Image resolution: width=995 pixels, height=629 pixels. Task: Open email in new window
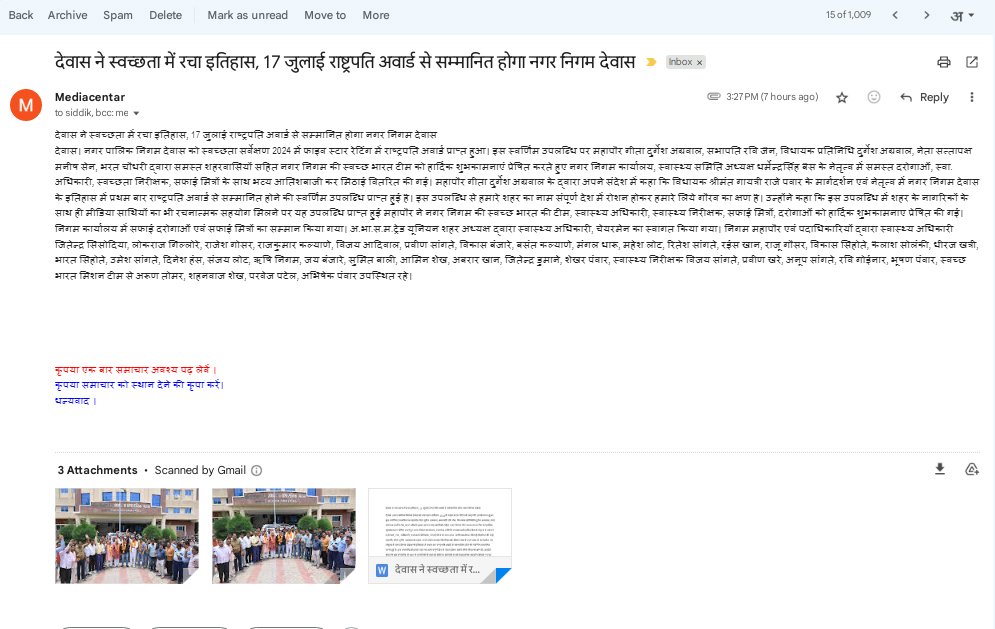coord(972,62)
